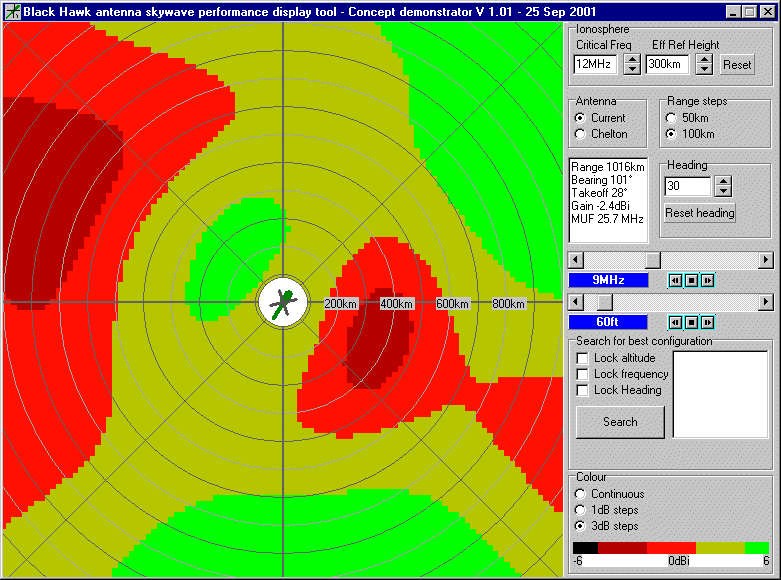
Task: Decrease Critical Freq with down arrow
Action: click(x=632, y=70)
